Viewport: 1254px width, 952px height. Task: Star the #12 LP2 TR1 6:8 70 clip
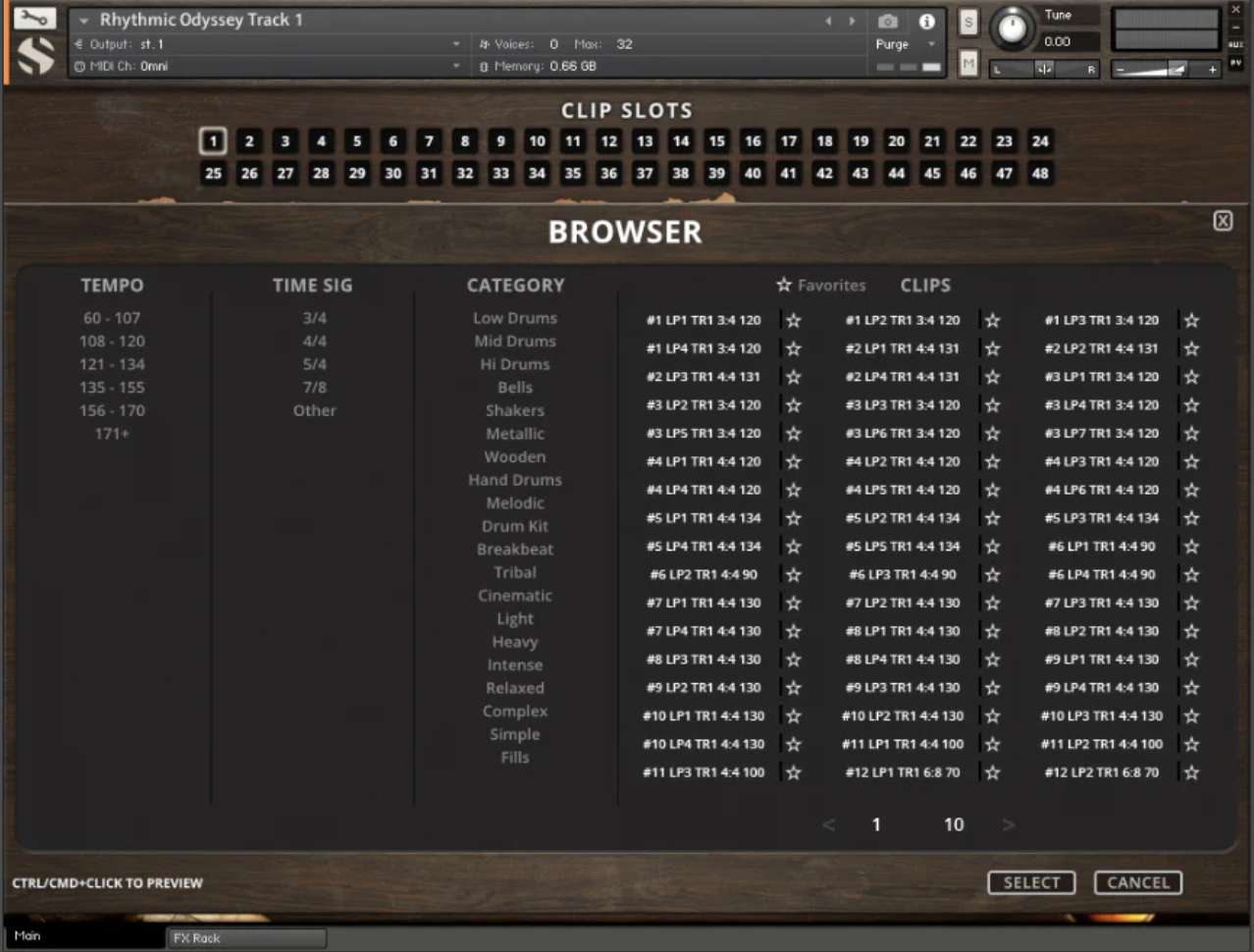1191,773
